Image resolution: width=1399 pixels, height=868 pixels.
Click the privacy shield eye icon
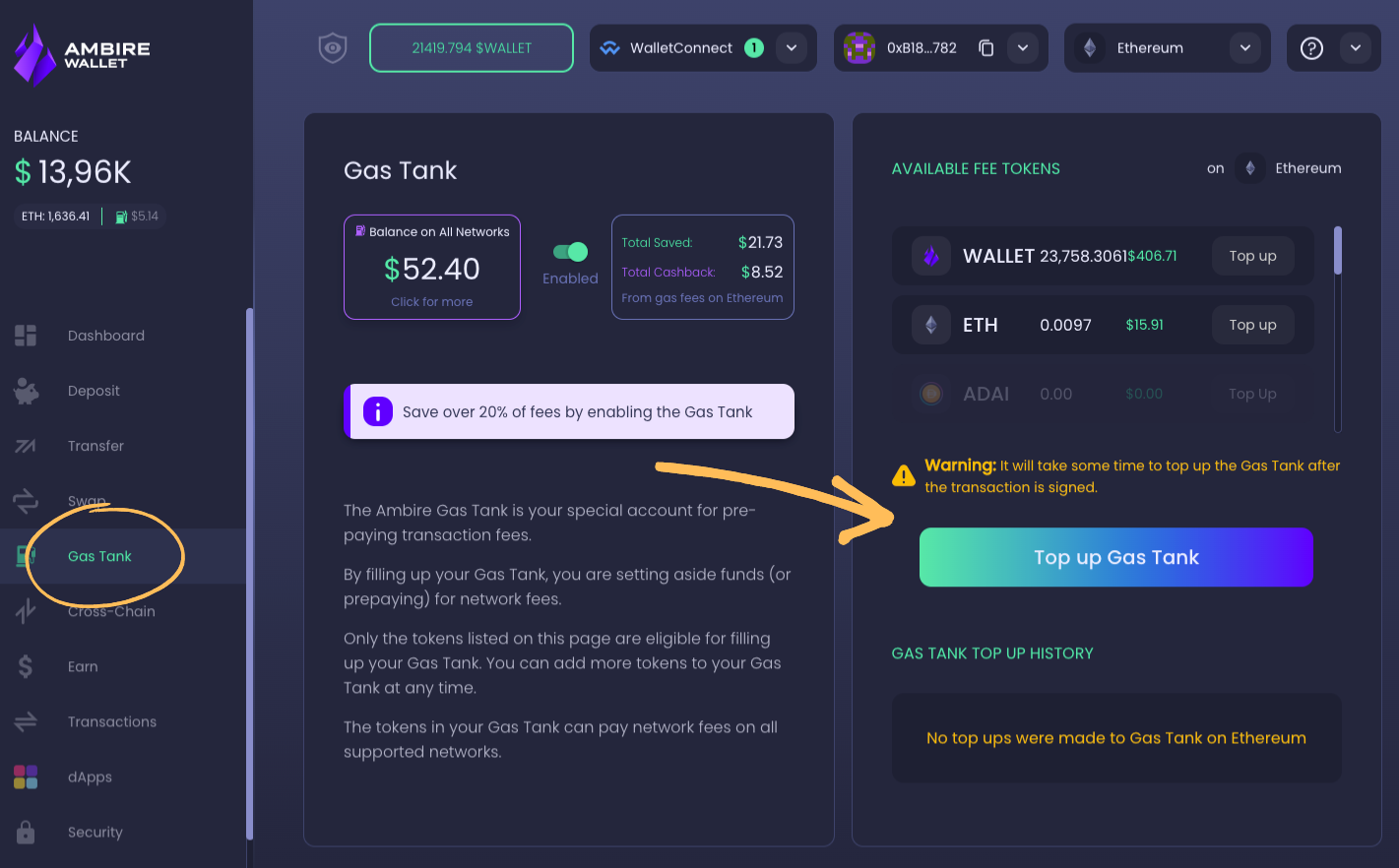pyautogui.click(x=333, y=48)
